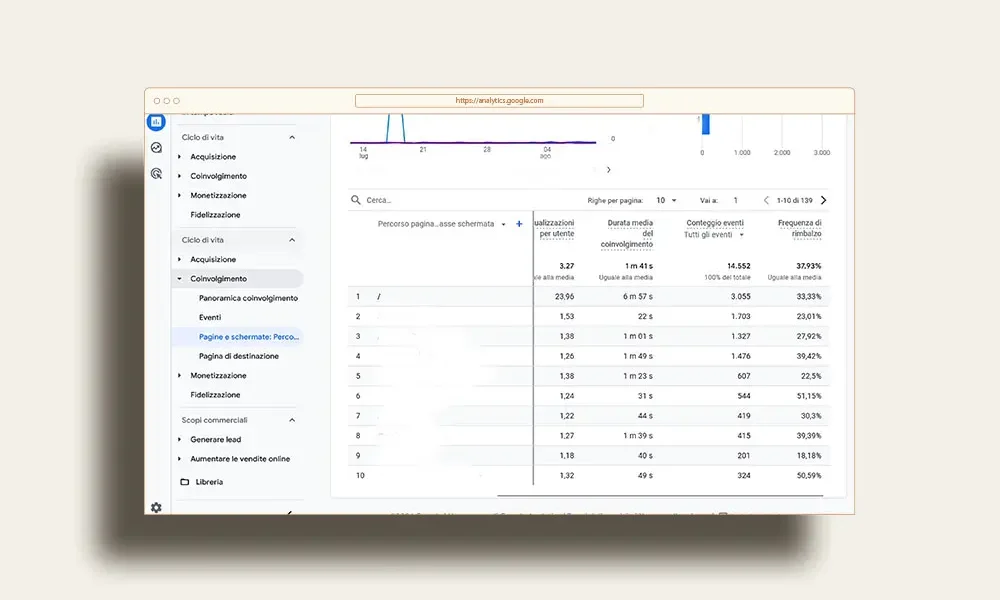This screenshot has height=600, width=1000.
Task: Open the Admin gear icon at bottom left
Action: tap(156, 508)
